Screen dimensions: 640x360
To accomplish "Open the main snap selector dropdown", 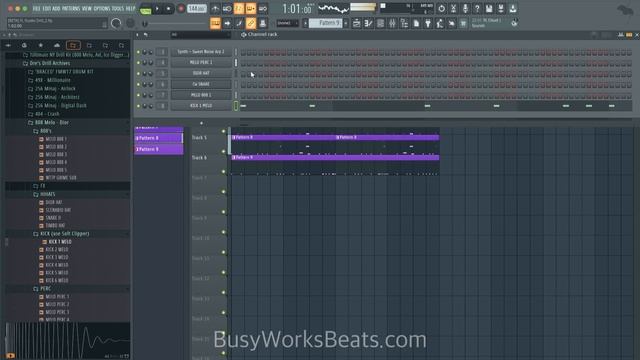I will [x=287, y=23].
